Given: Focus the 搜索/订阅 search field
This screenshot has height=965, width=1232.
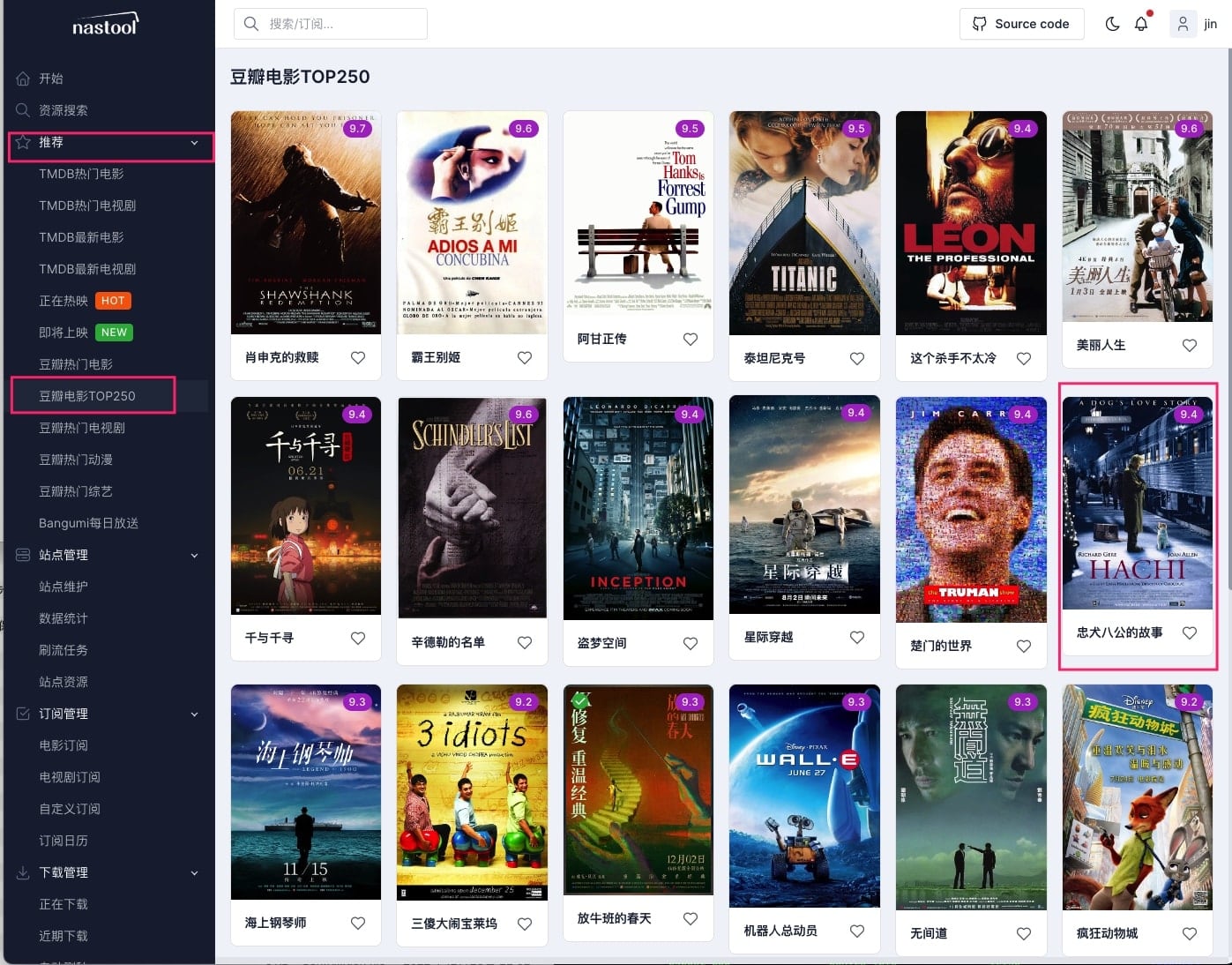Looking at the screenshot, I should click(x=331, y=24).
